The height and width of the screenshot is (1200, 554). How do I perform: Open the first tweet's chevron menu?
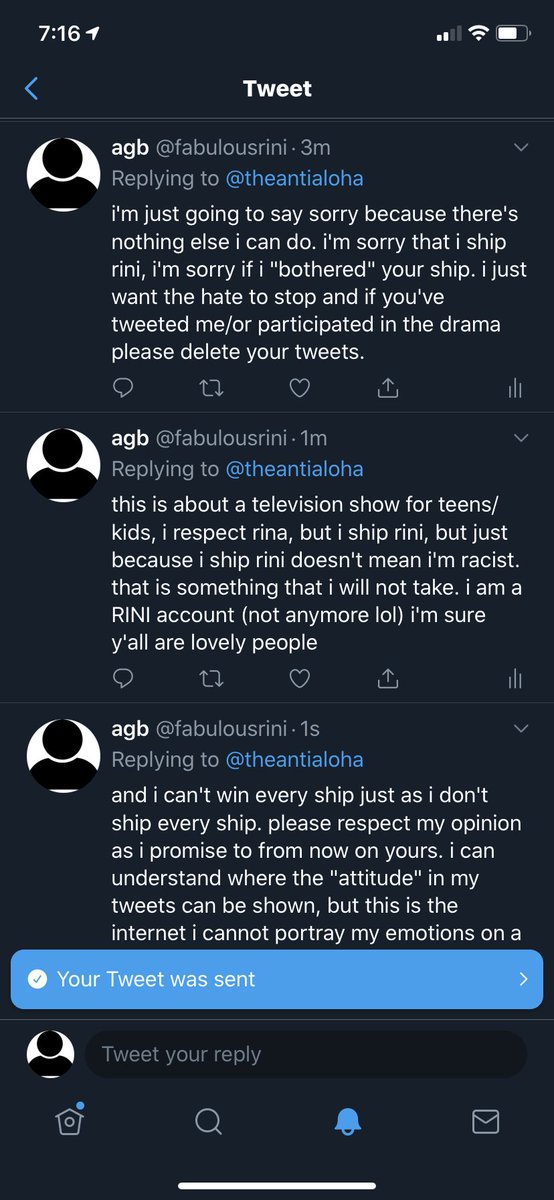(x=521, y=148)
